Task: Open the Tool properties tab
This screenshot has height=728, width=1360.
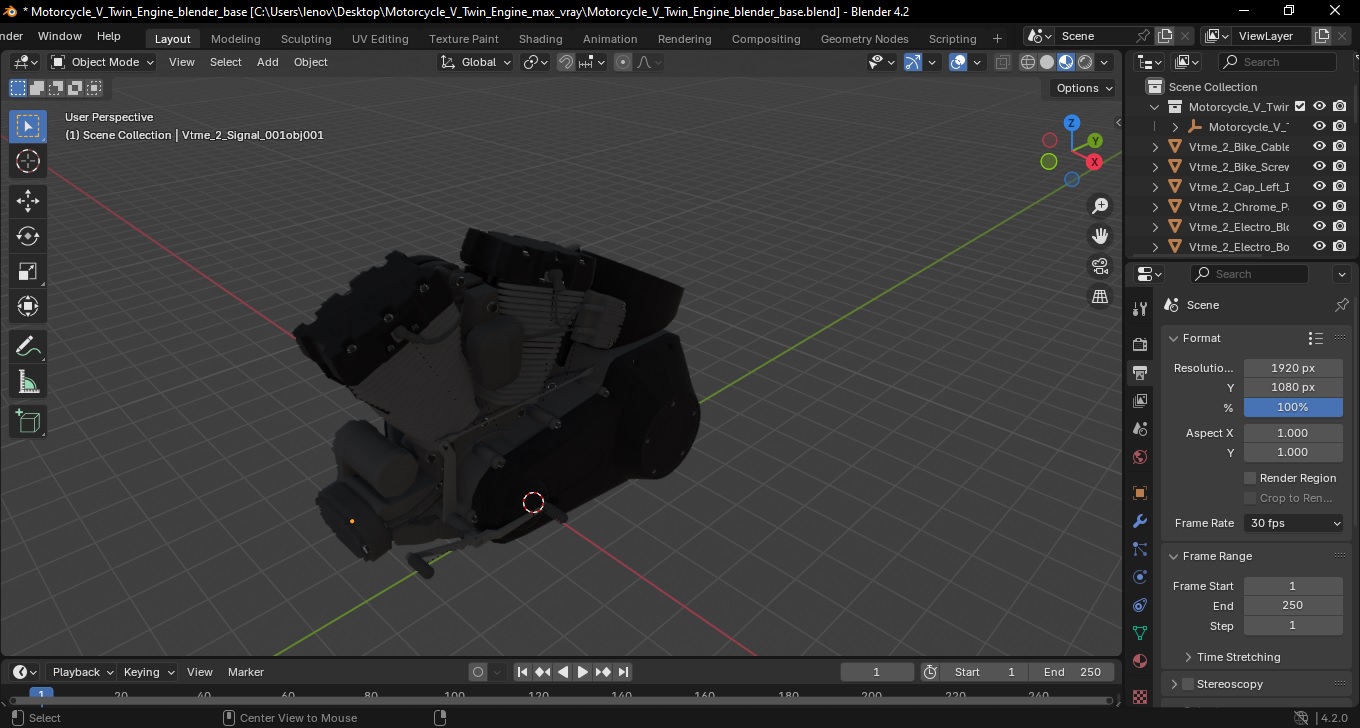Action: pyautogui.click(x=1140, y=309)
